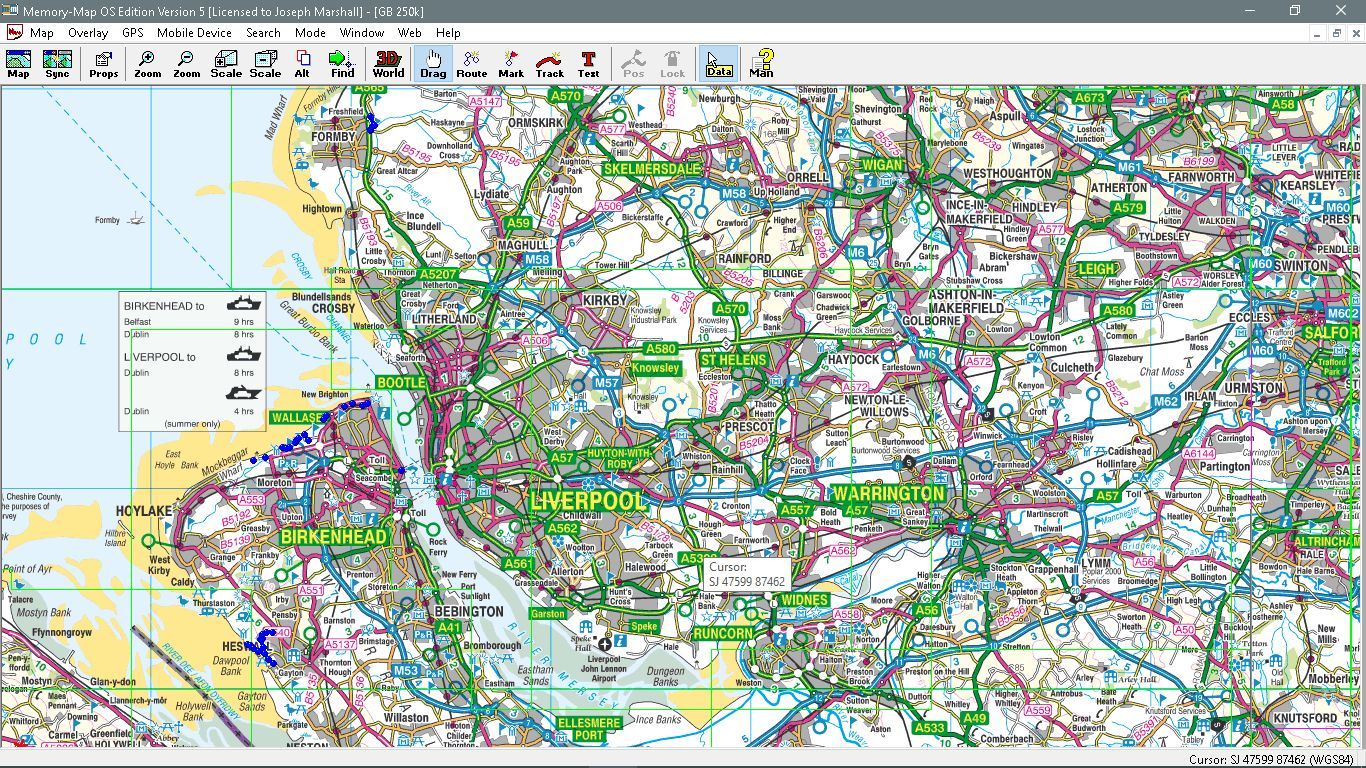Click the Zoom in magnifier with plus

[x=147, y=64]
